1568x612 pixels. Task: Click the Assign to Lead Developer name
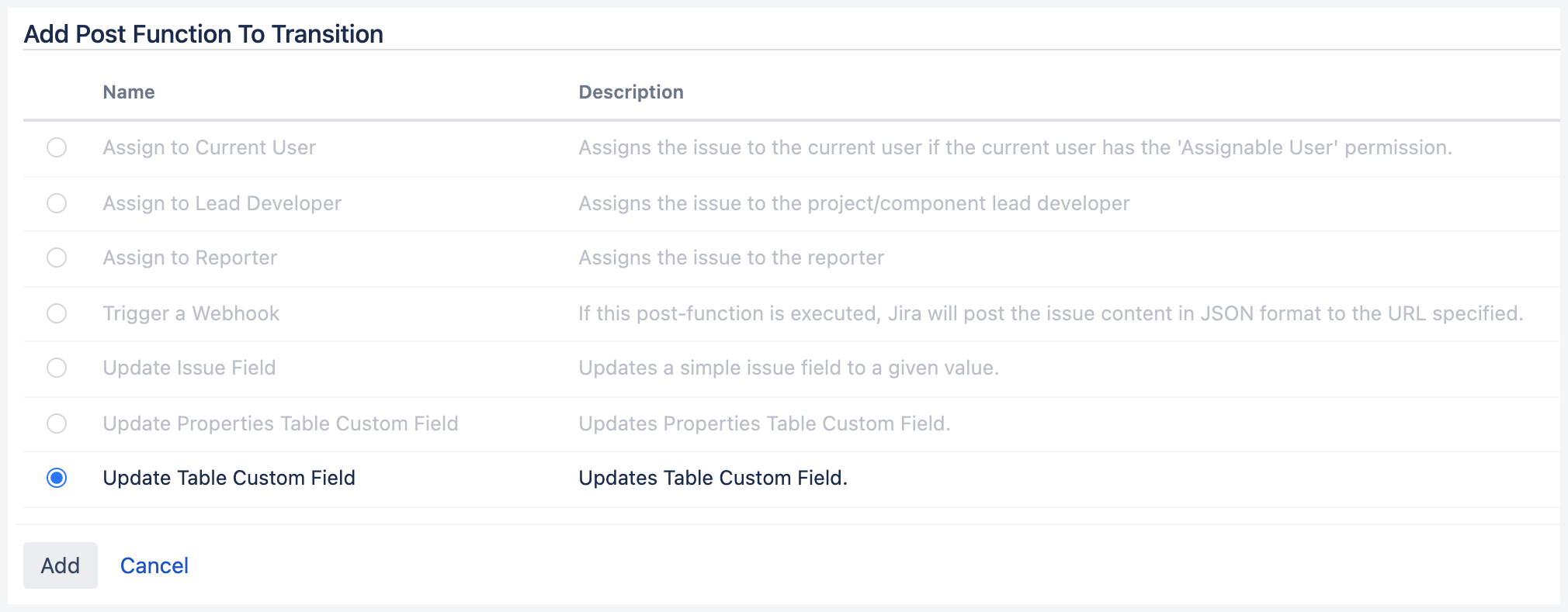pyautogui.click(x=222, y=203)
